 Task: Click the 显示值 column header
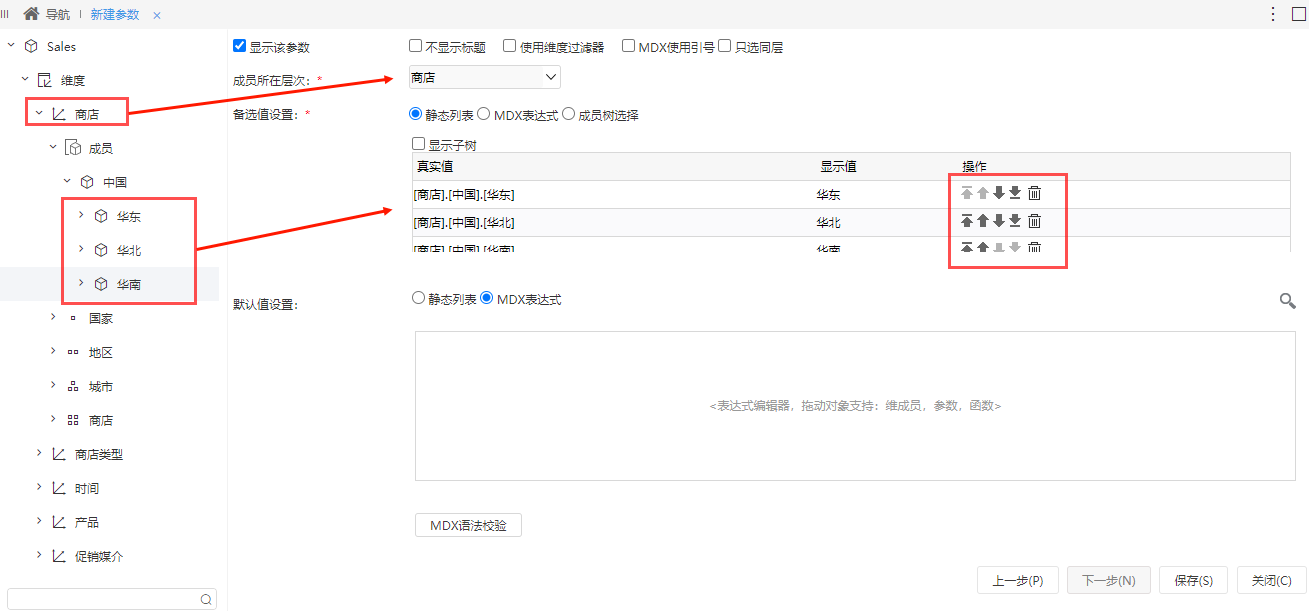click(x=838, y=166)
